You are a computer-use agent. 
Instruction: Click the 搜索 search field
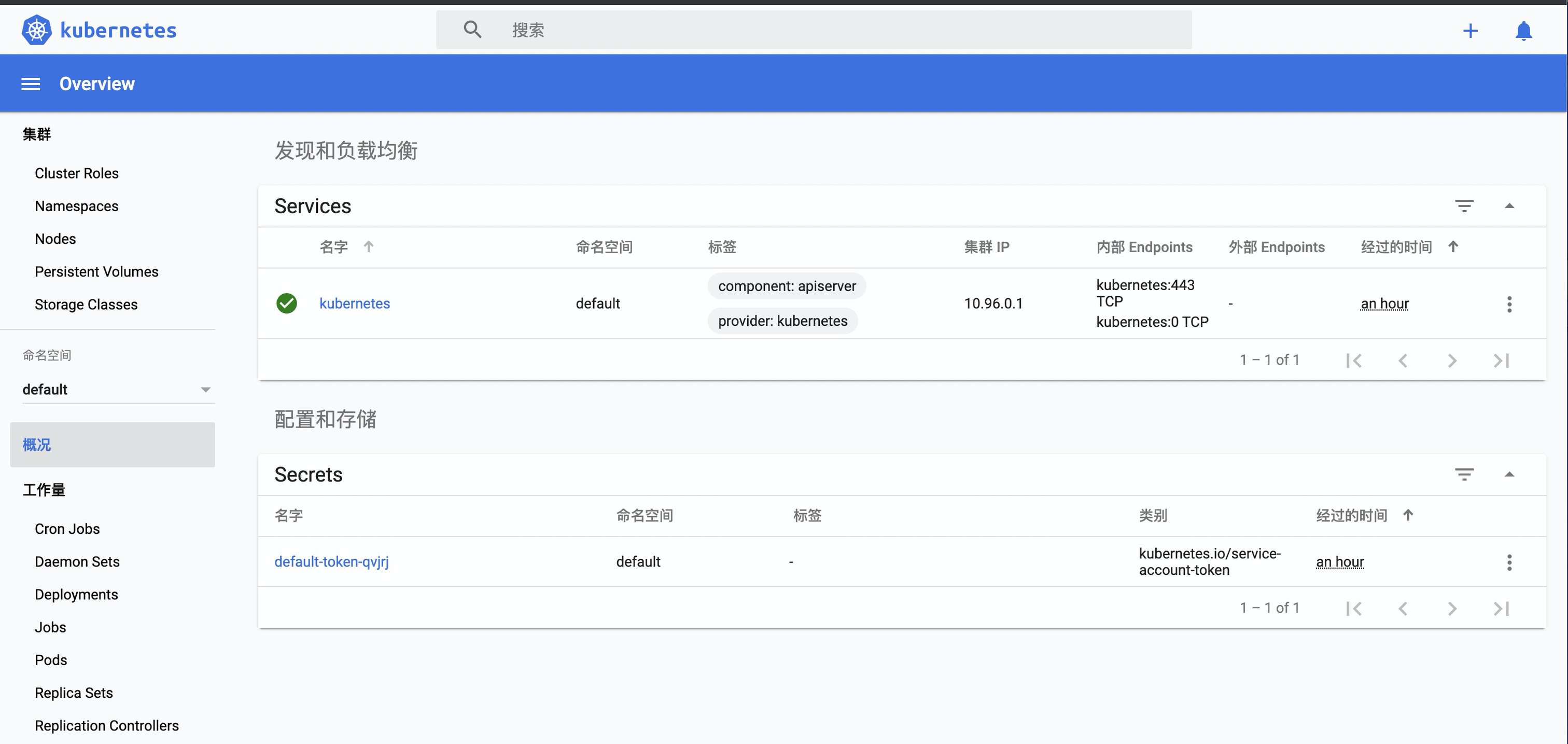[813, 30]
